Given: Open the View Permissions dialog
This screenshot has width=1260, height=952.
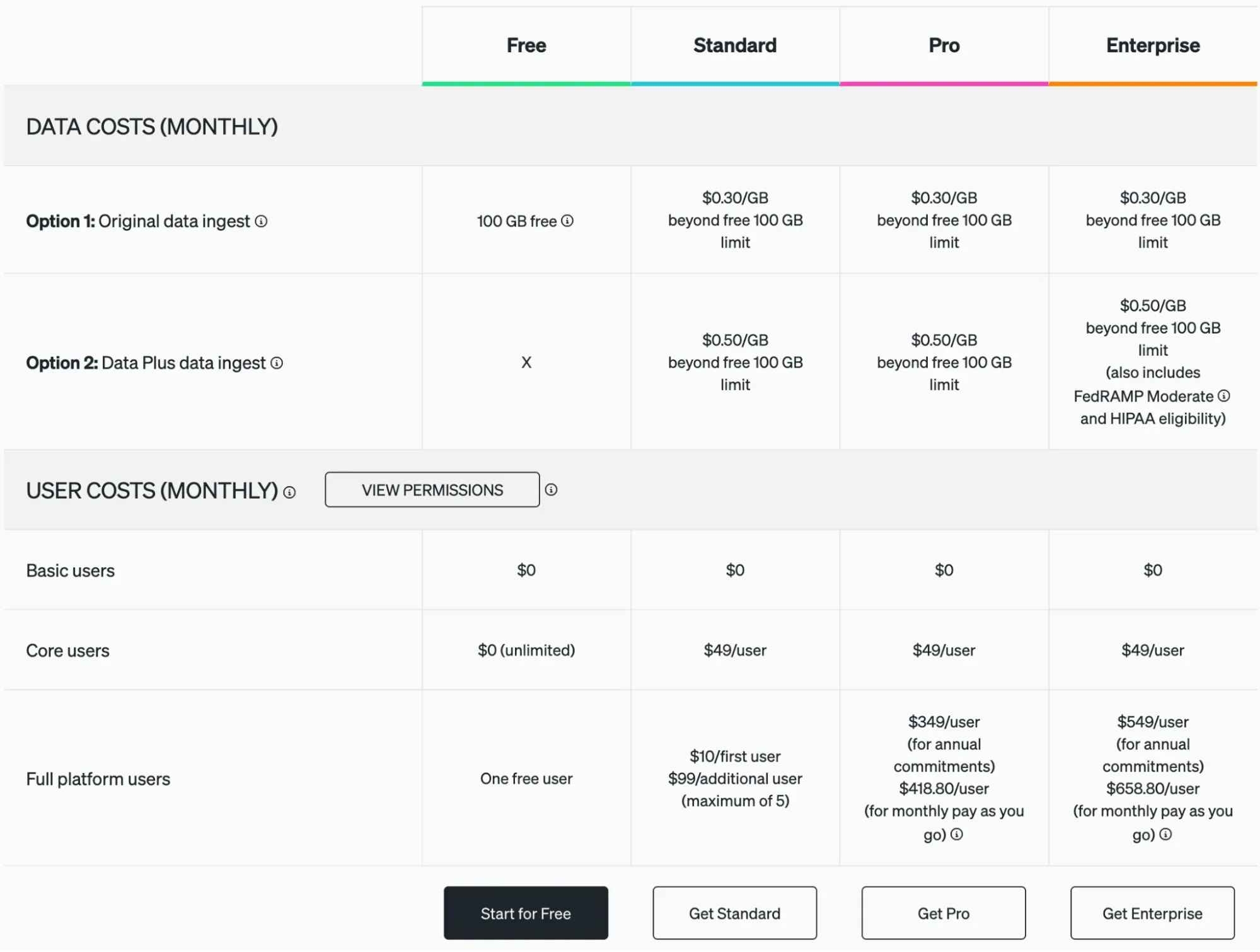Looking at the screenshot, I should point(432,489).
